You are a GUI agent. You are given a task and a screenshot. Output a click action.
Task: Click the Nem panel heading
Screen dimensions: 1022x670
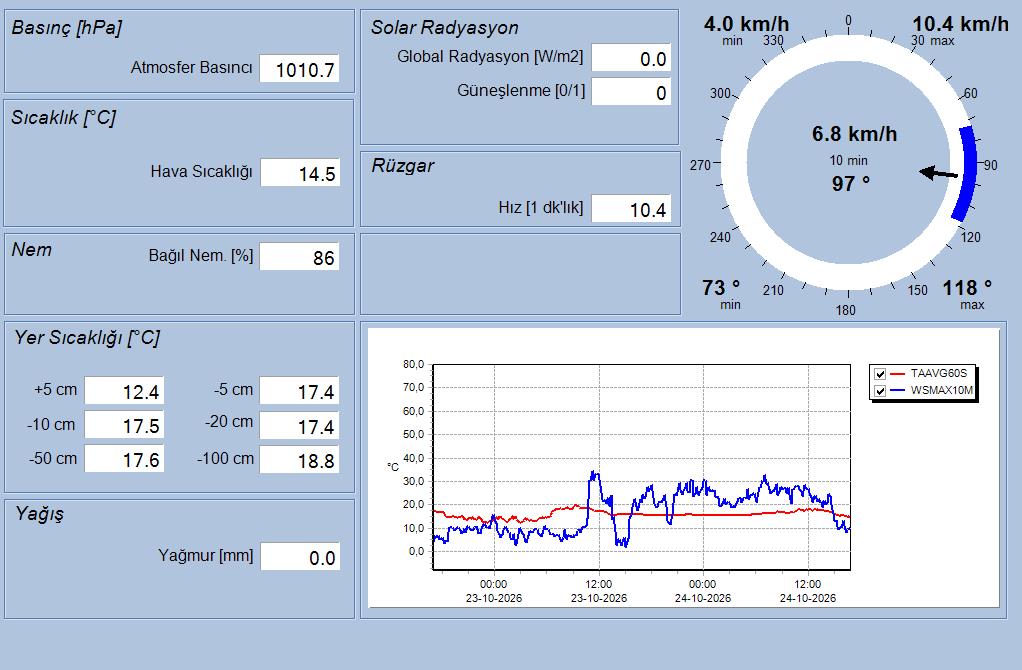tap(31, 250)
